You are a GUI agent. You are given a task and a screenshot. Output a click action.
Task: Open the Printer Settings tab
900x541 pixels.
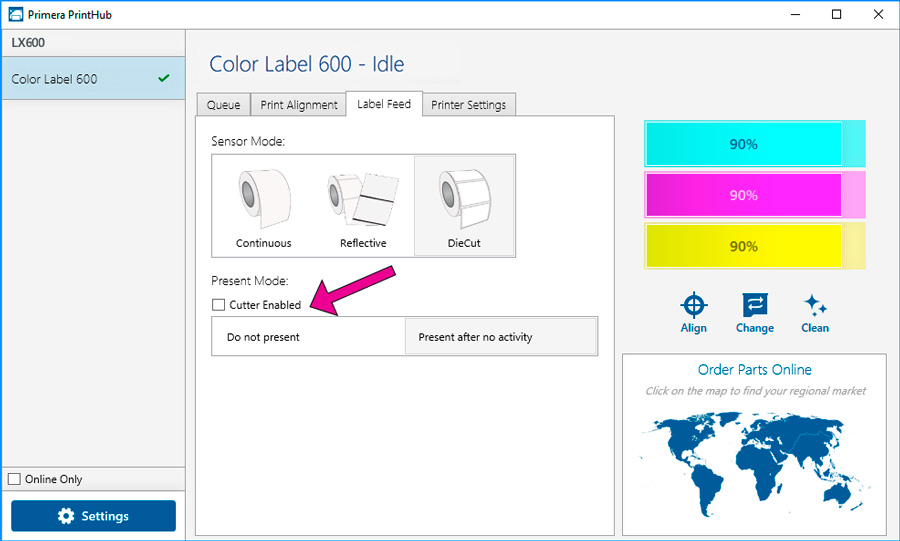(468, 104)
